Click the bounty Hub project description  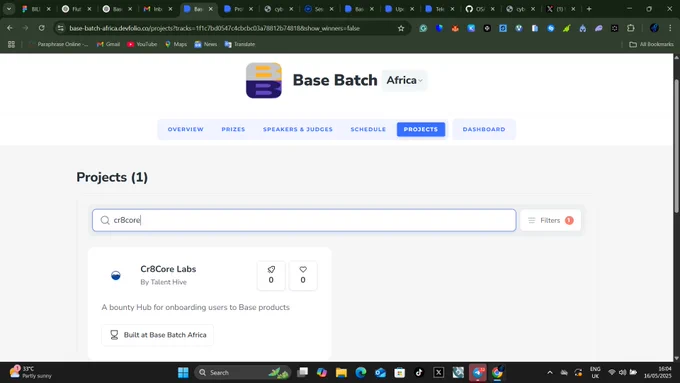tap(196, 307)
